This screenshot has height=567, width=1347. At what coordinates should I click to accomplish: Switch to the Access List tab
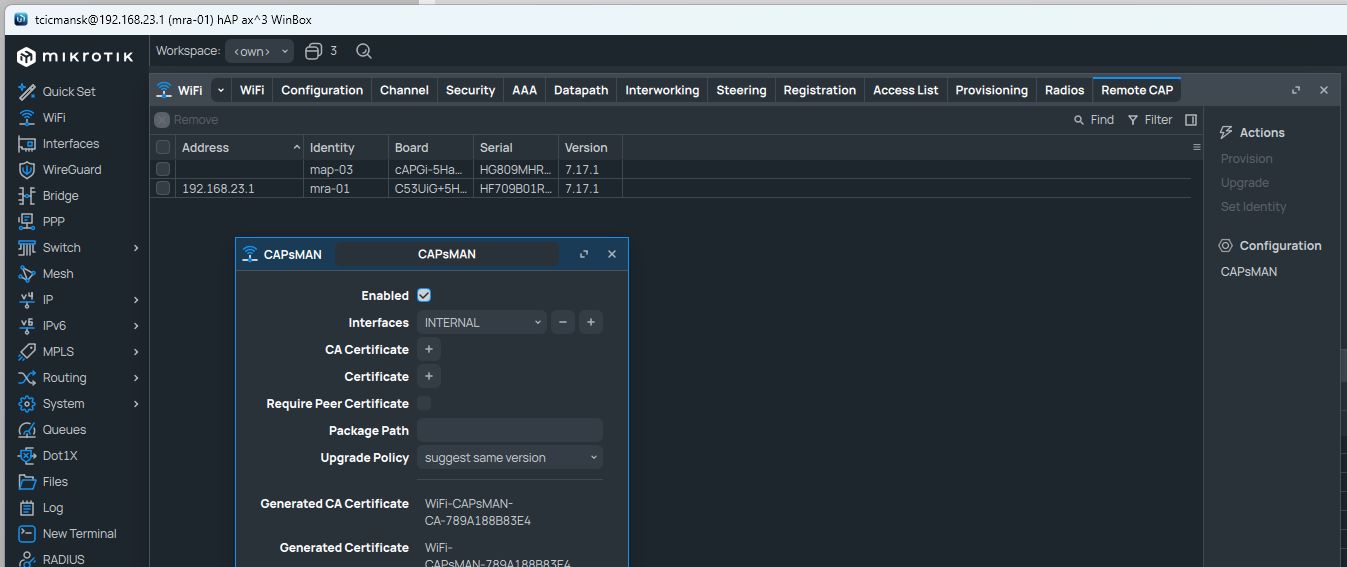point(906,90)
